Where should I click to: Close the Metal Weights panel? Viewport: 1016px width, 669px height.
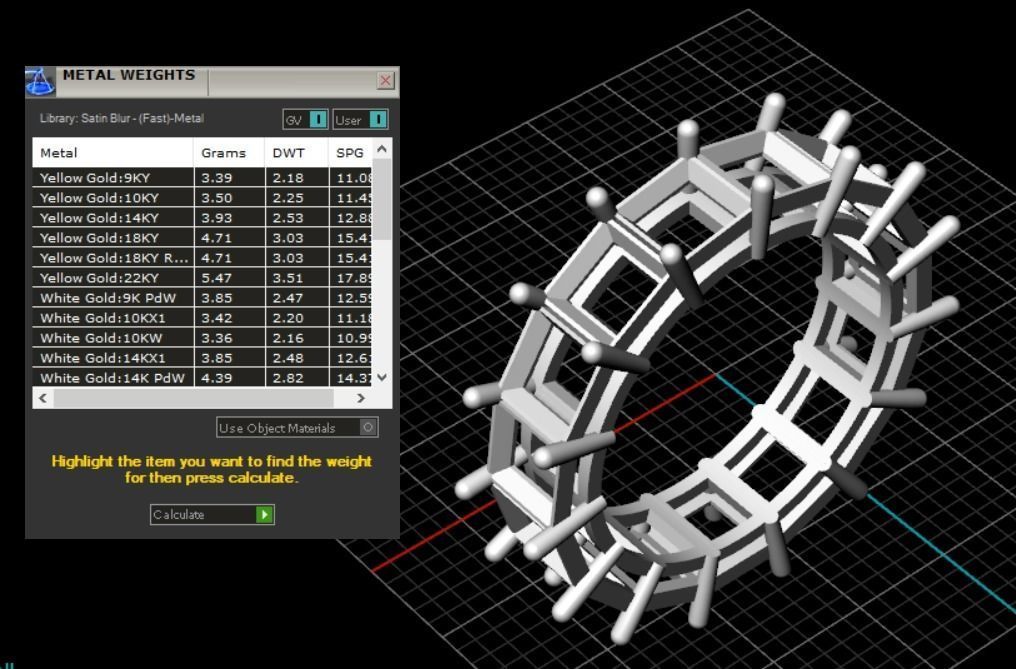click(x=386, y=80)
